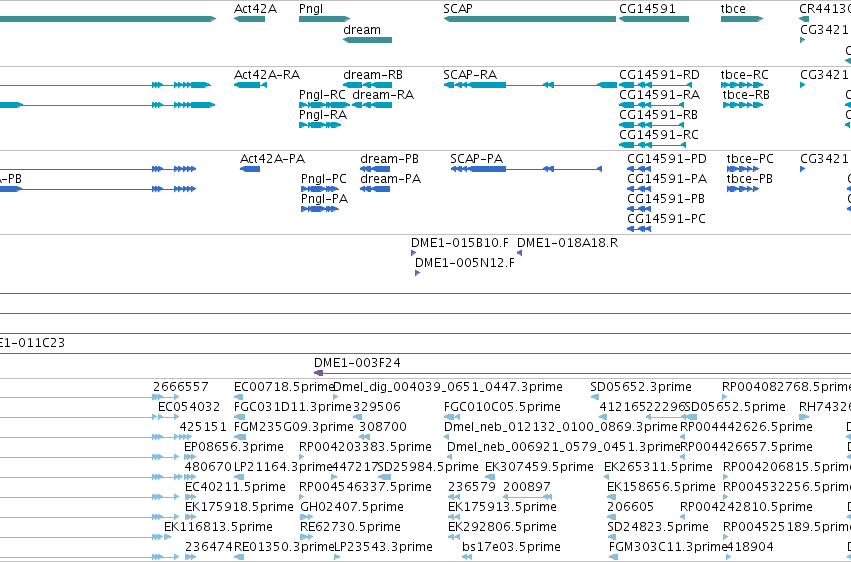Select the CG14591-RB transcript
The height and width of the screenshot is (562, 851).
pos(651,125)
